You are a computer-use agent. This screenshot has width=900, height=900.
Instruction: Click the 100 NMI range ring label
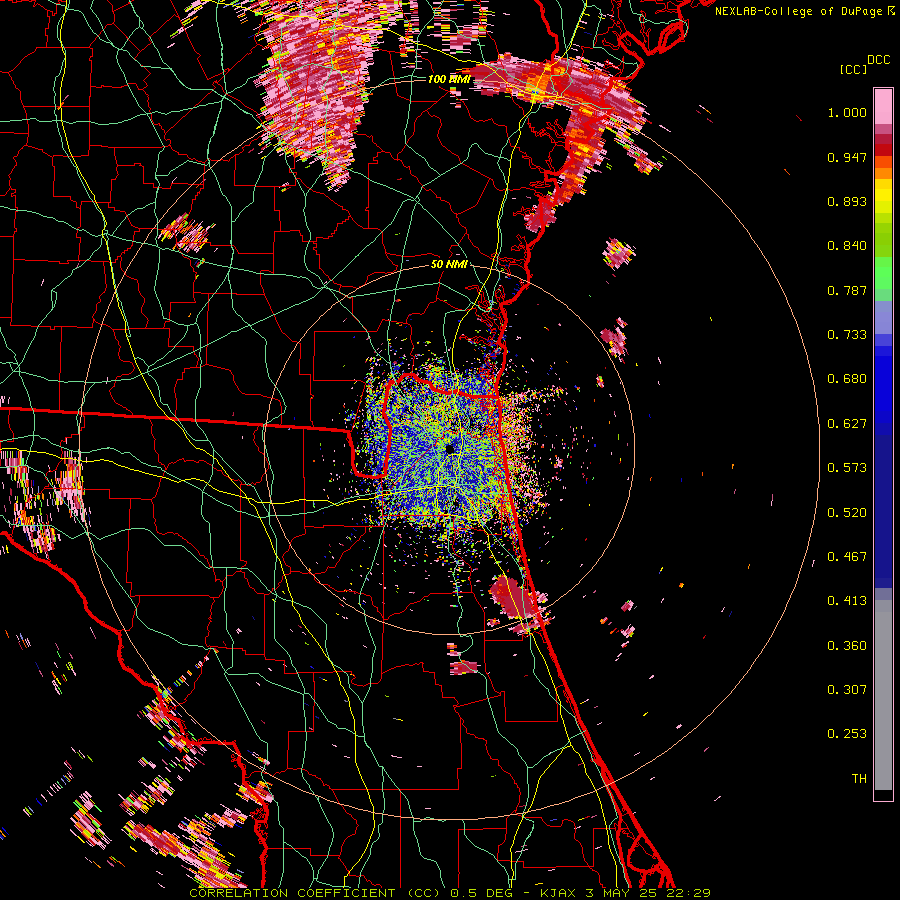coord(448,79)
